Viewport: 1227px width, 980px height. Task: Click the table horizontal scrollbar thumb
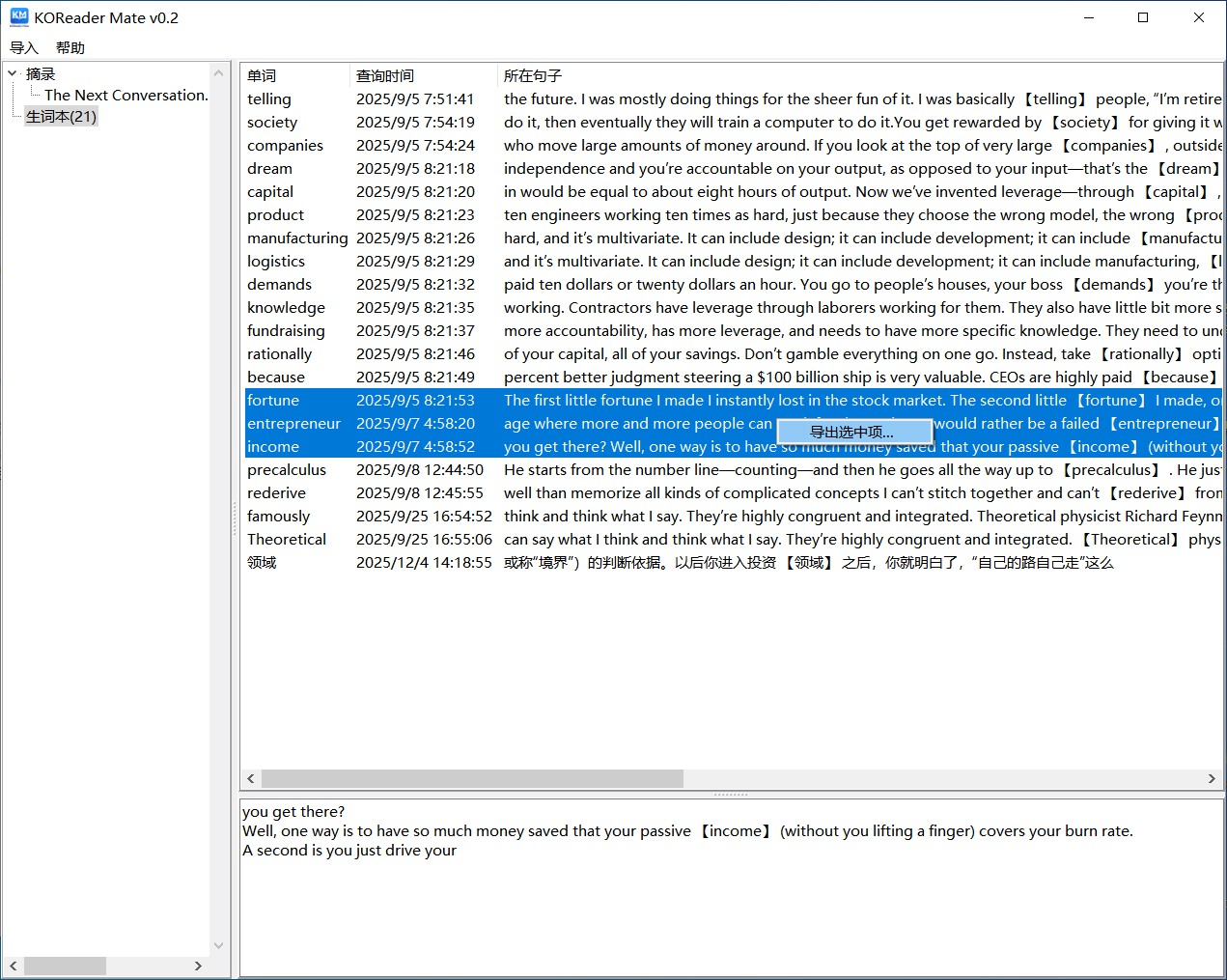[x=472, y=778]
